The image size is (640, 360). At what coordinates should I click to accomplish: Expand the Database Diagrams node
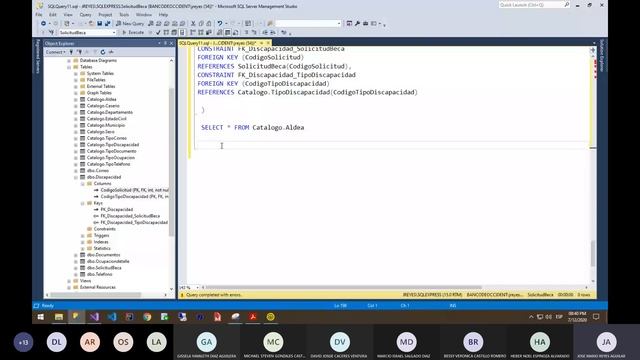[69, 60]
